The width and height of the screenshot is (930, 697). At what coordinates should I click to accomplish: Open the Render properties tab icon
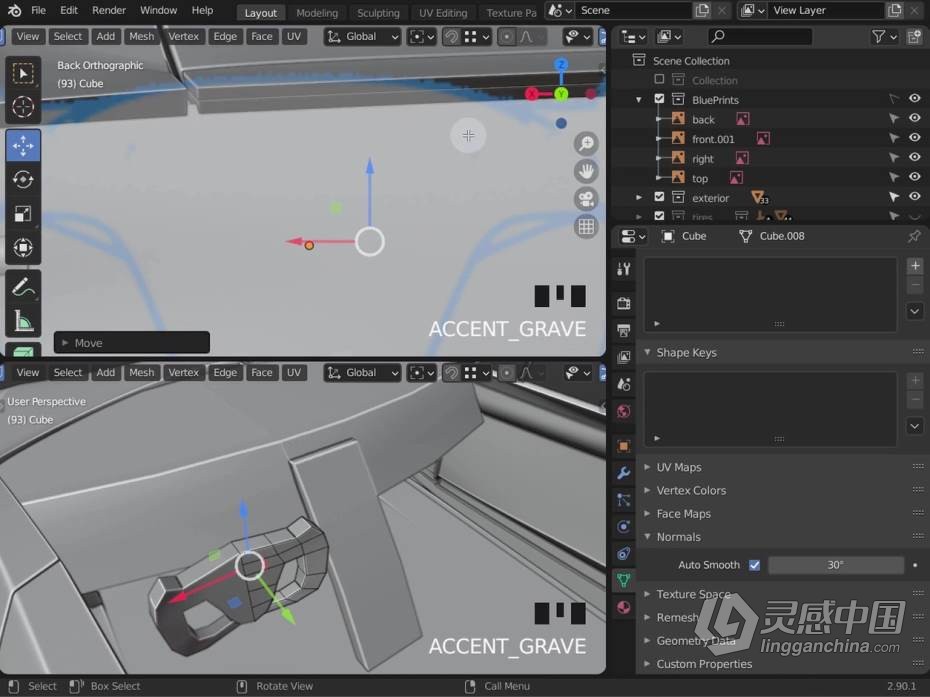pyautogui.click(x=623, y=304)
